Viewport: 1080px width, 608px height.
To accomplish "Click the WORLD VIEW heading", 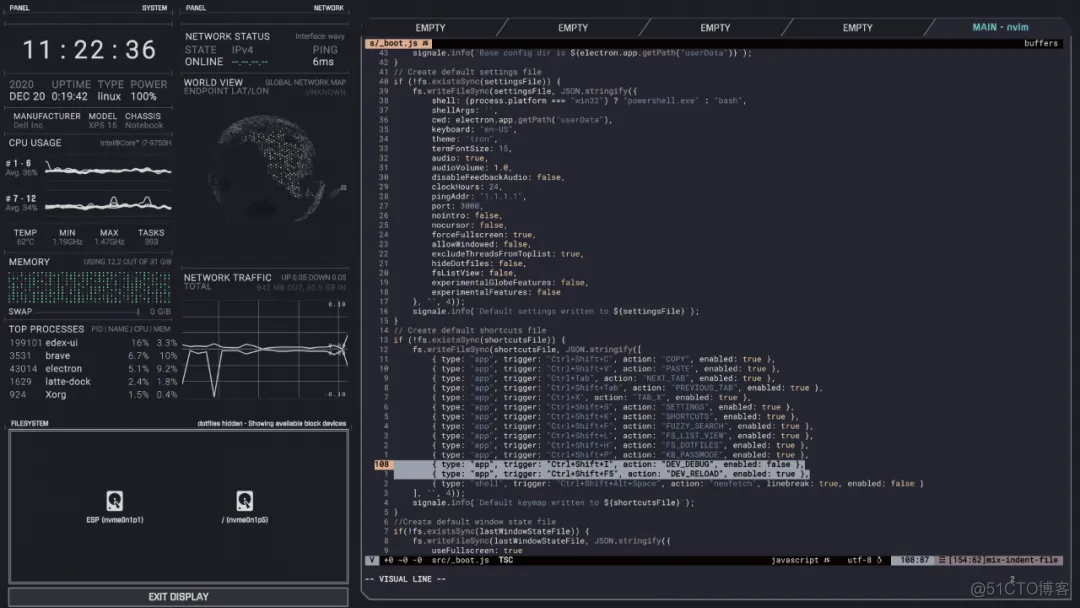I will click(x=213, y=83).
